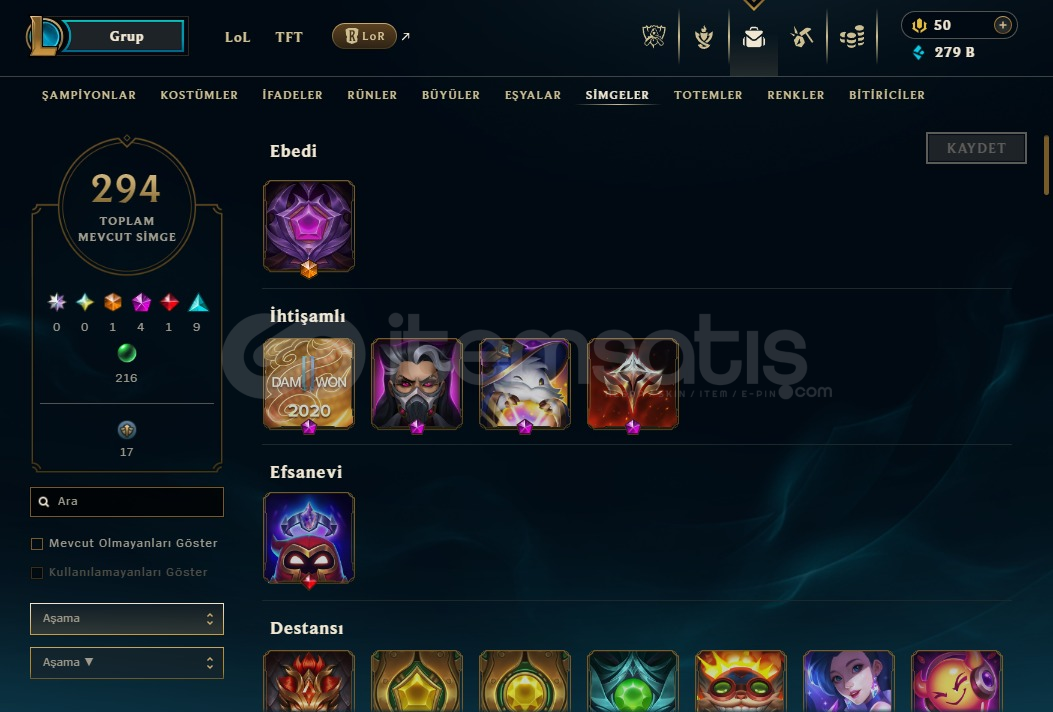Expand the Aşama sort order dropdown
This screenshot has height=712, width=1053.
(127, 663)
